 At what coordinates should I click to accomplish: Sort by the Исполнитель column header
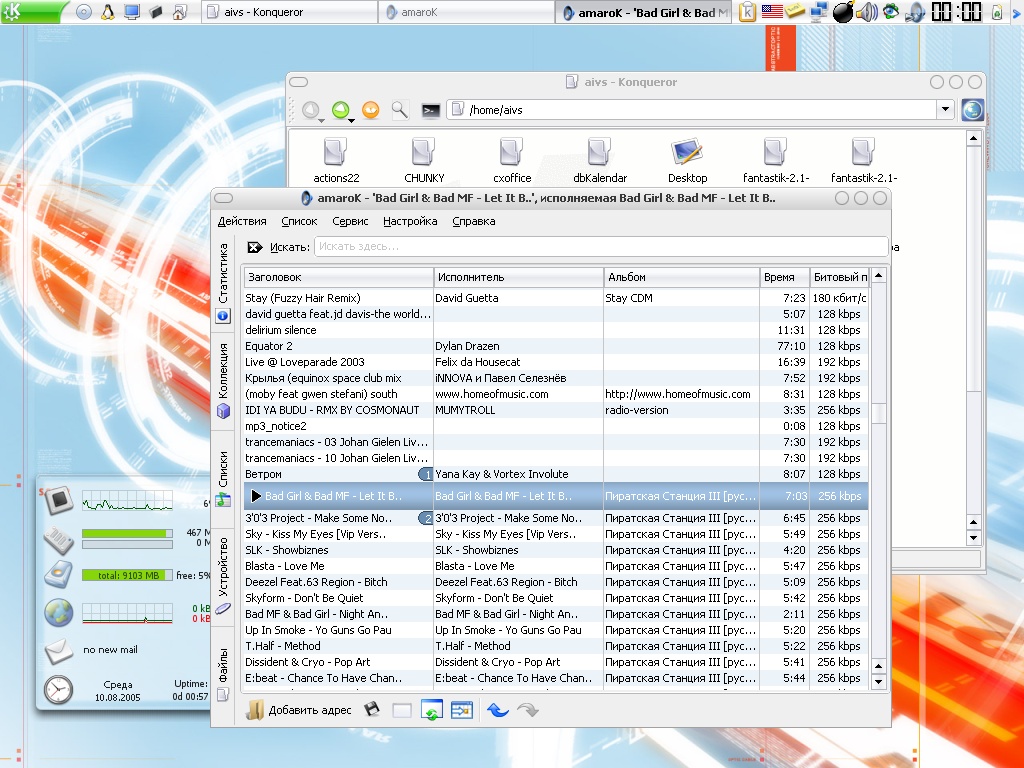519,277
